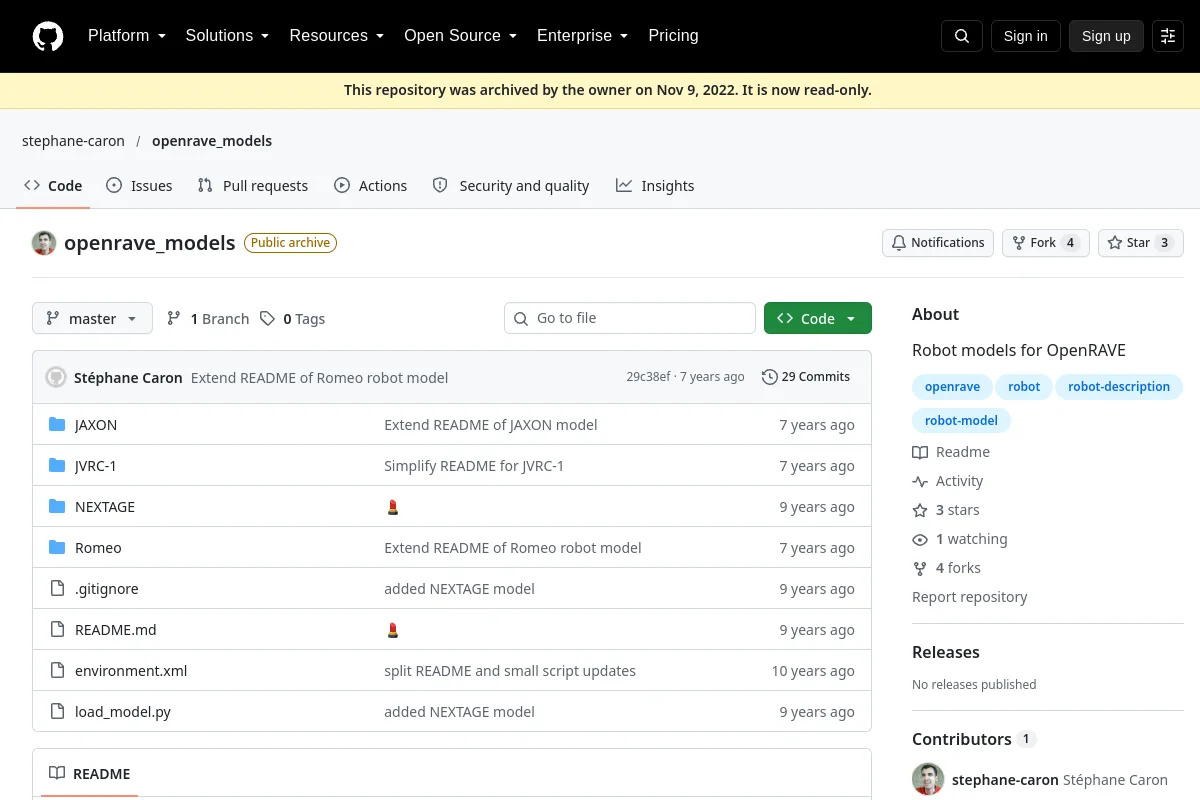View the 0 Tags page
This screenshot has width=1200, height=800.
point(293,319)
